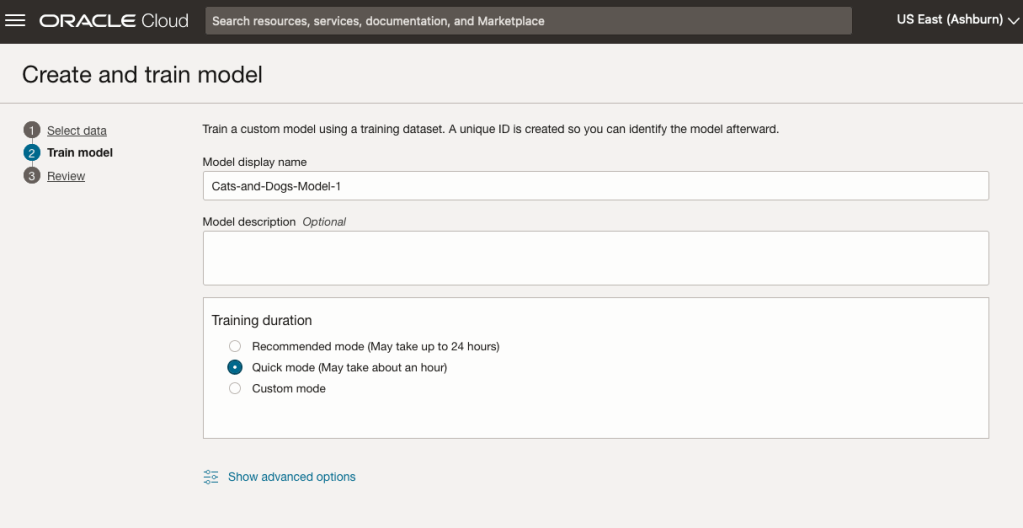Click the Model display name field
Viewport: 1023px width, 528px height.
595,186
